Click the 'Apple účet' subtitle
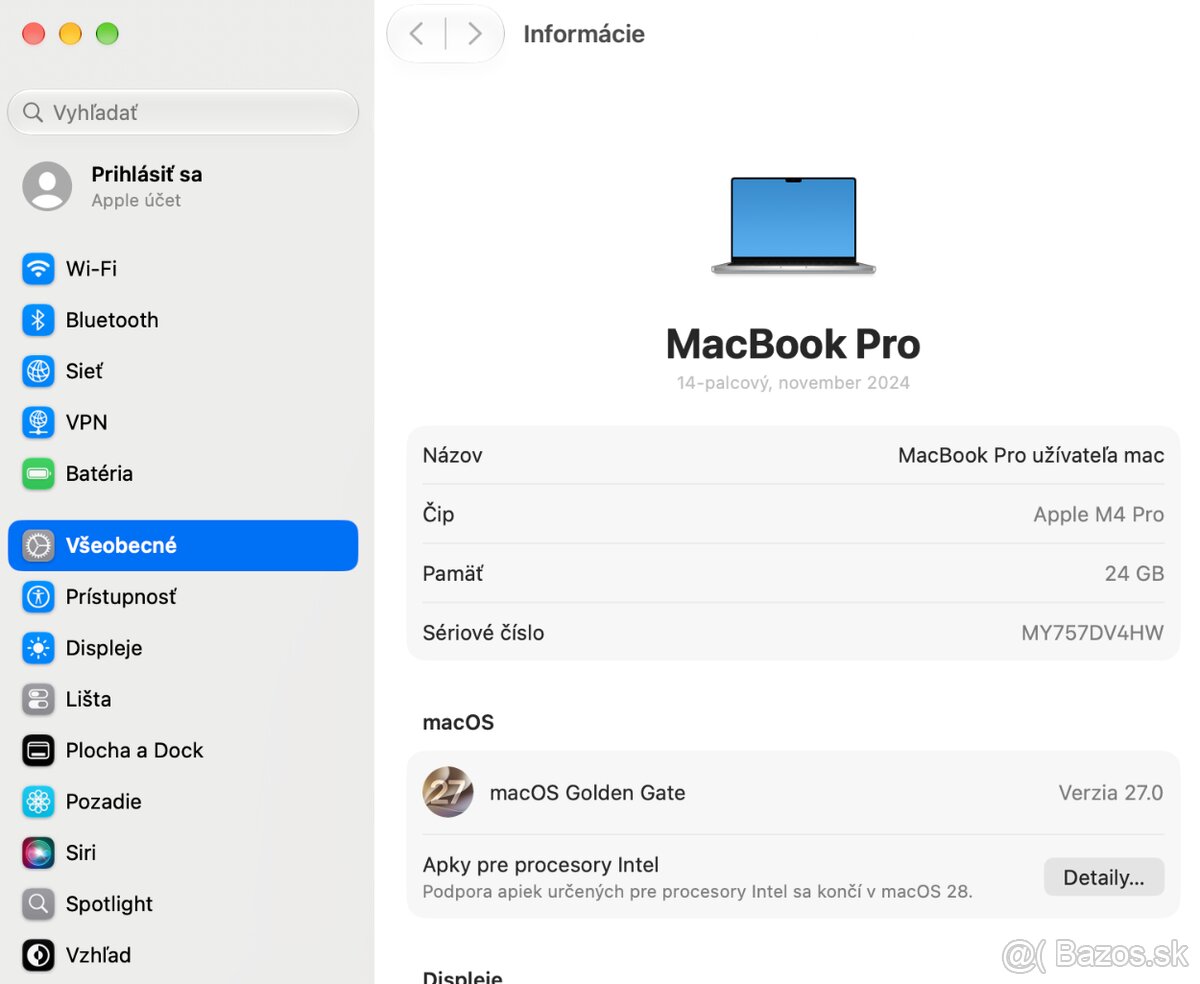This screenshot has height=984, width=1200. pyautogui.click(x=136, y=200)
